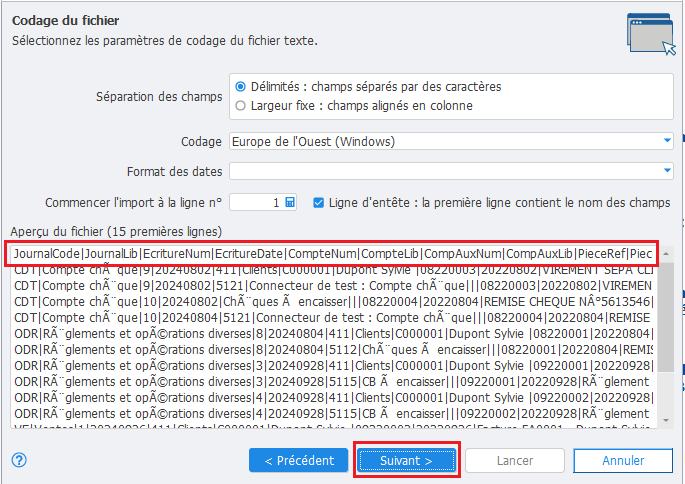Screen dimensions: 685x484
Task: Click preview line with REMISE CHEQUE N°5613546
Action: 333,302
